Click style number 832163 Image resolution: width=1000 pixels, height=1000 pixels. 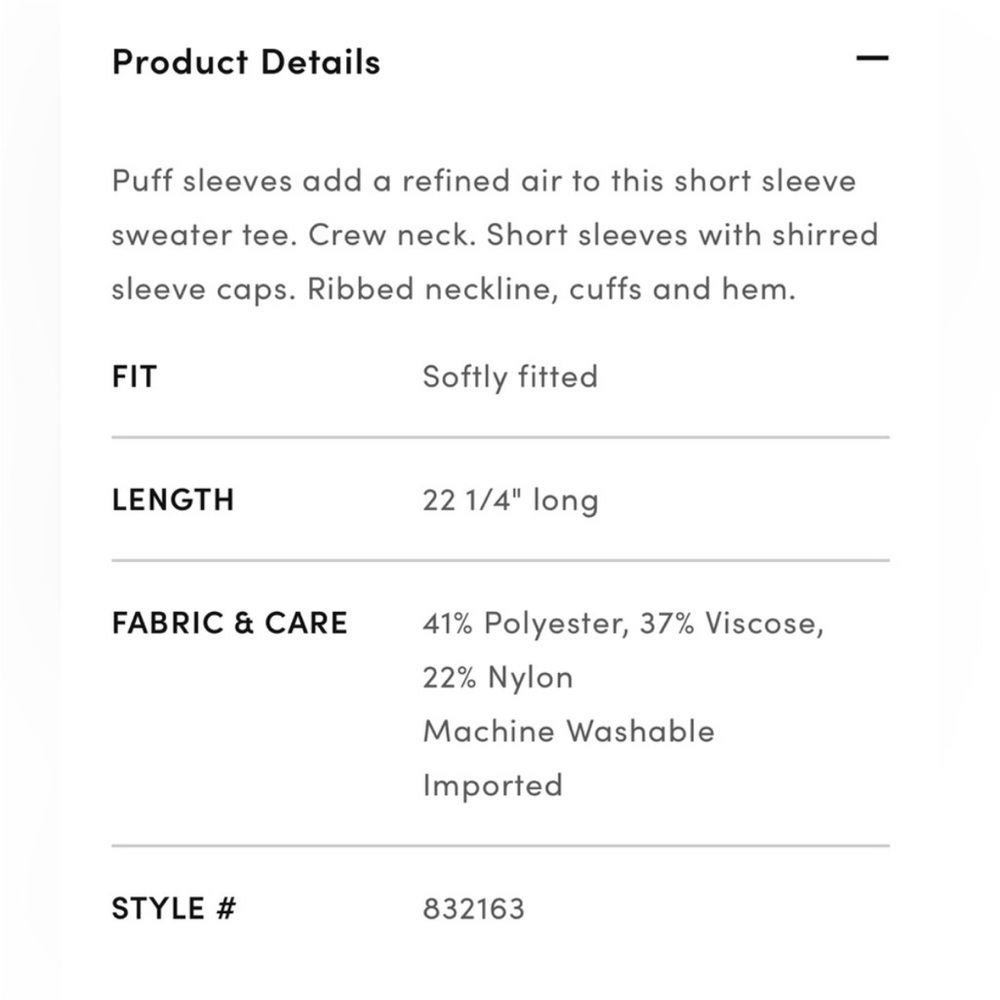coord(473,909)
